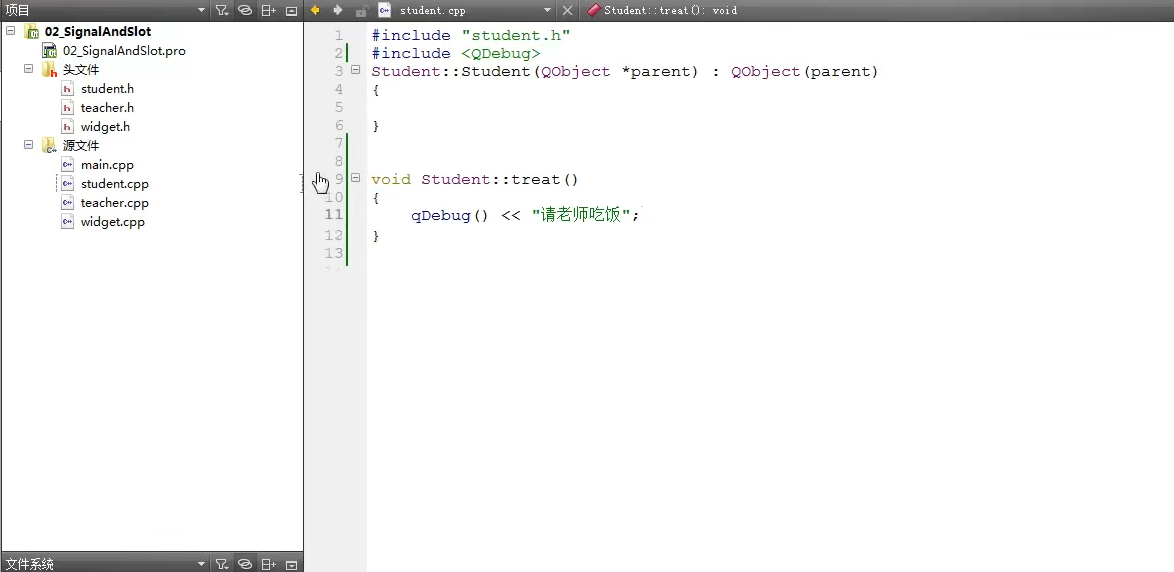1174x572 pixels.
Task: Open widget.cpp in project tree
Action: (x=113, y=222)
